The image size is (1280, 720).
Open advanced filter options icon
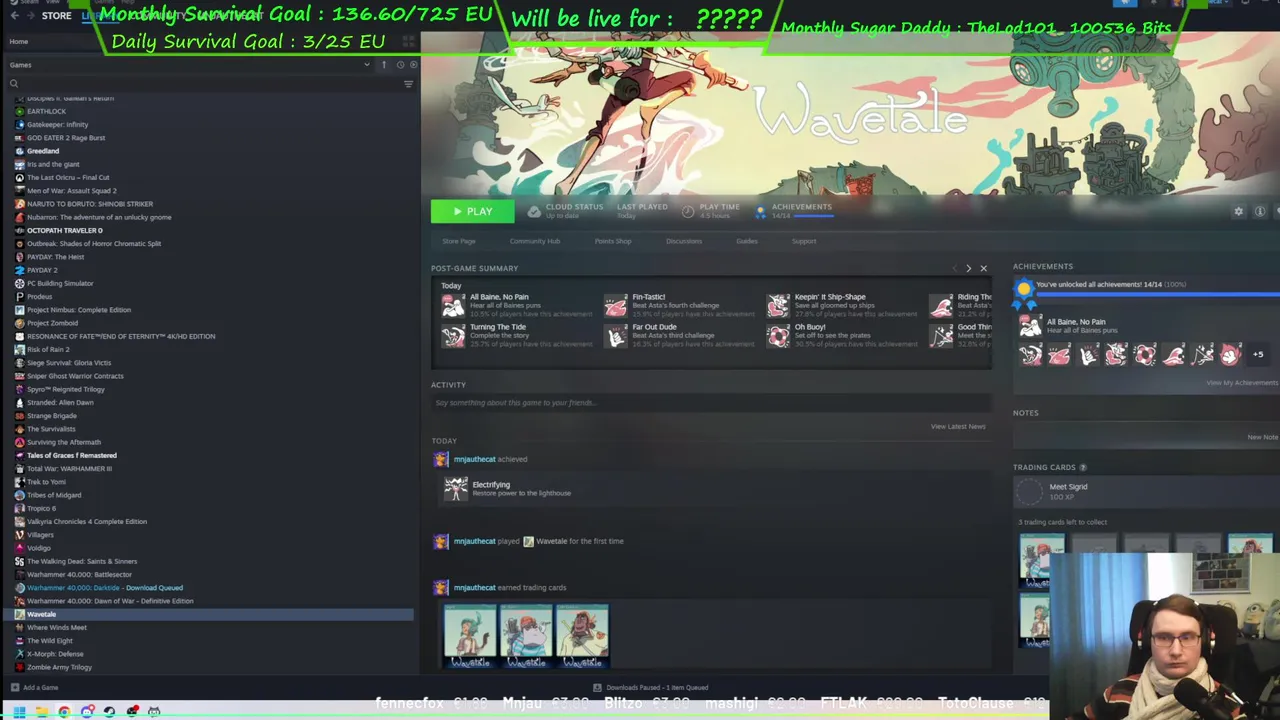408,84
